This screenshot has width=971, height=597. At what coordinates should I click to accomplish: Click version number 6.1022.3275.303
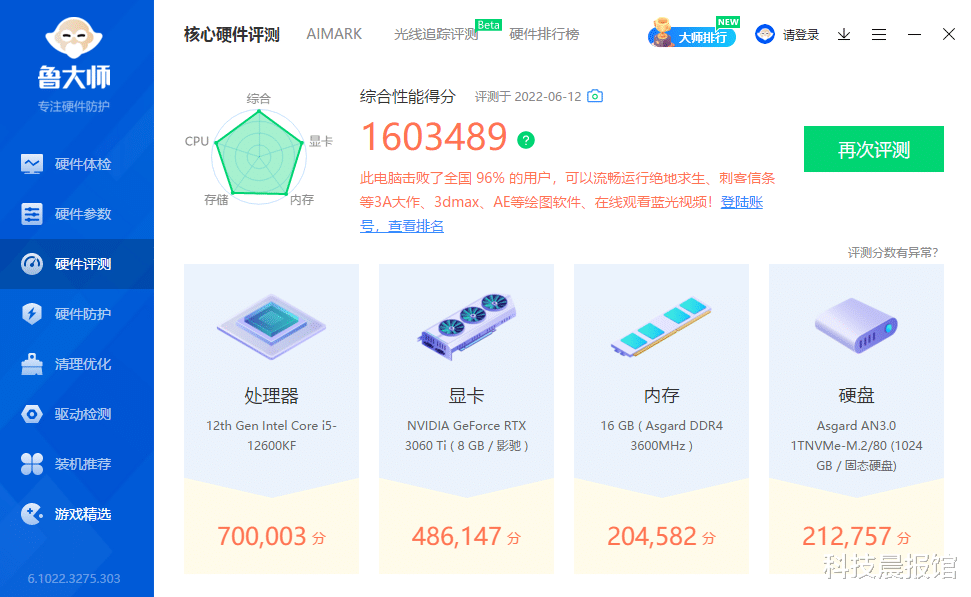(x=74, y=578)
